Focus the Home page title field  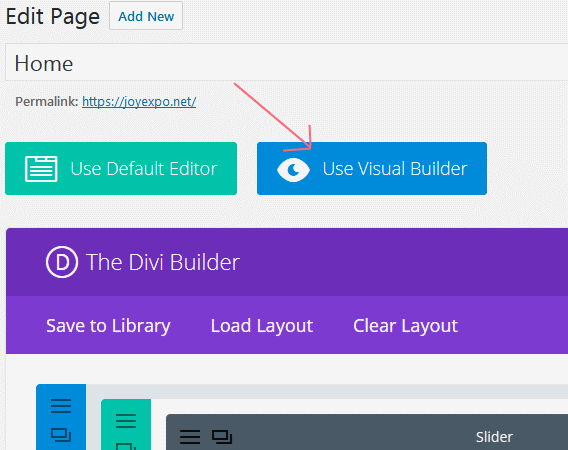287,62
